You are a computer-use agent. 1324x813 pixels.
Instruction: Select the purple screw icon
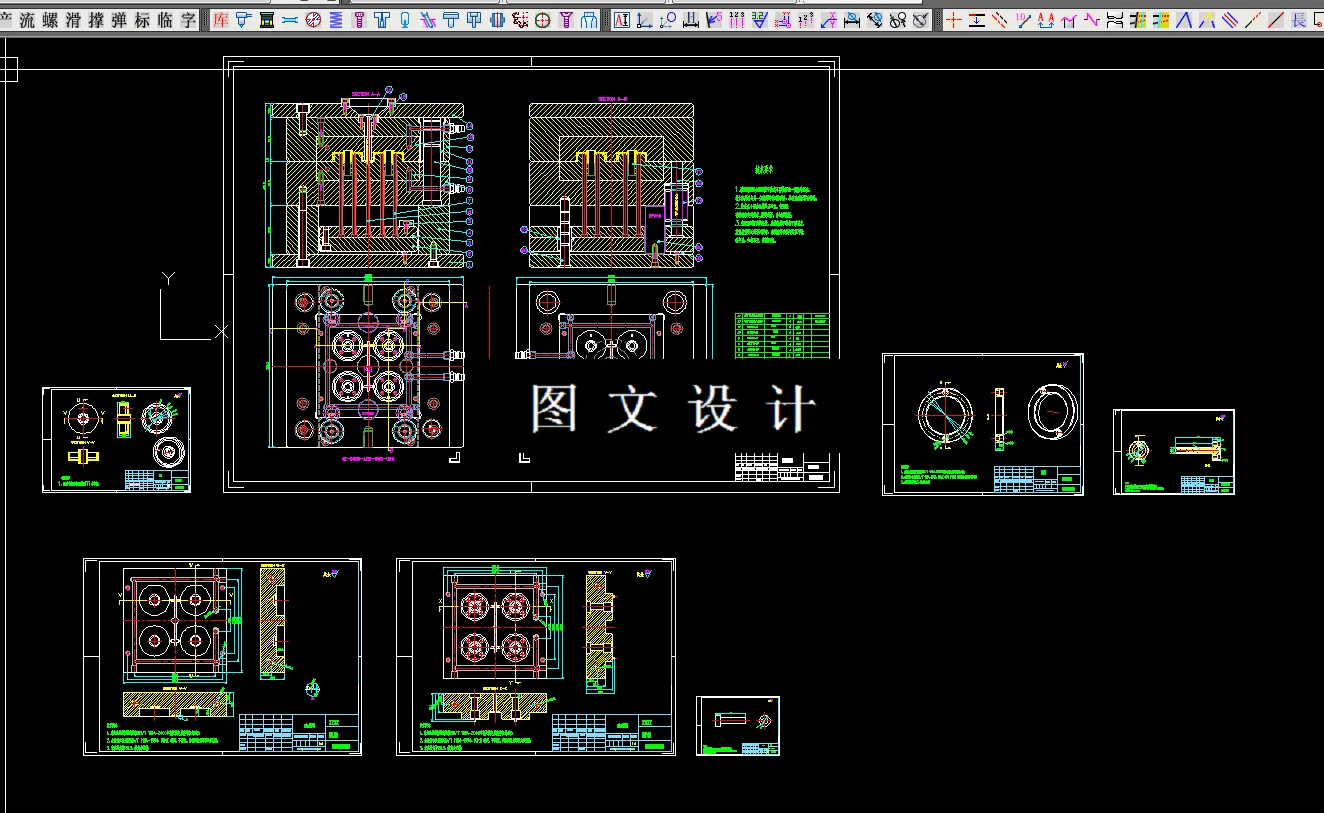pyautogui.click(x=359, y=19)
